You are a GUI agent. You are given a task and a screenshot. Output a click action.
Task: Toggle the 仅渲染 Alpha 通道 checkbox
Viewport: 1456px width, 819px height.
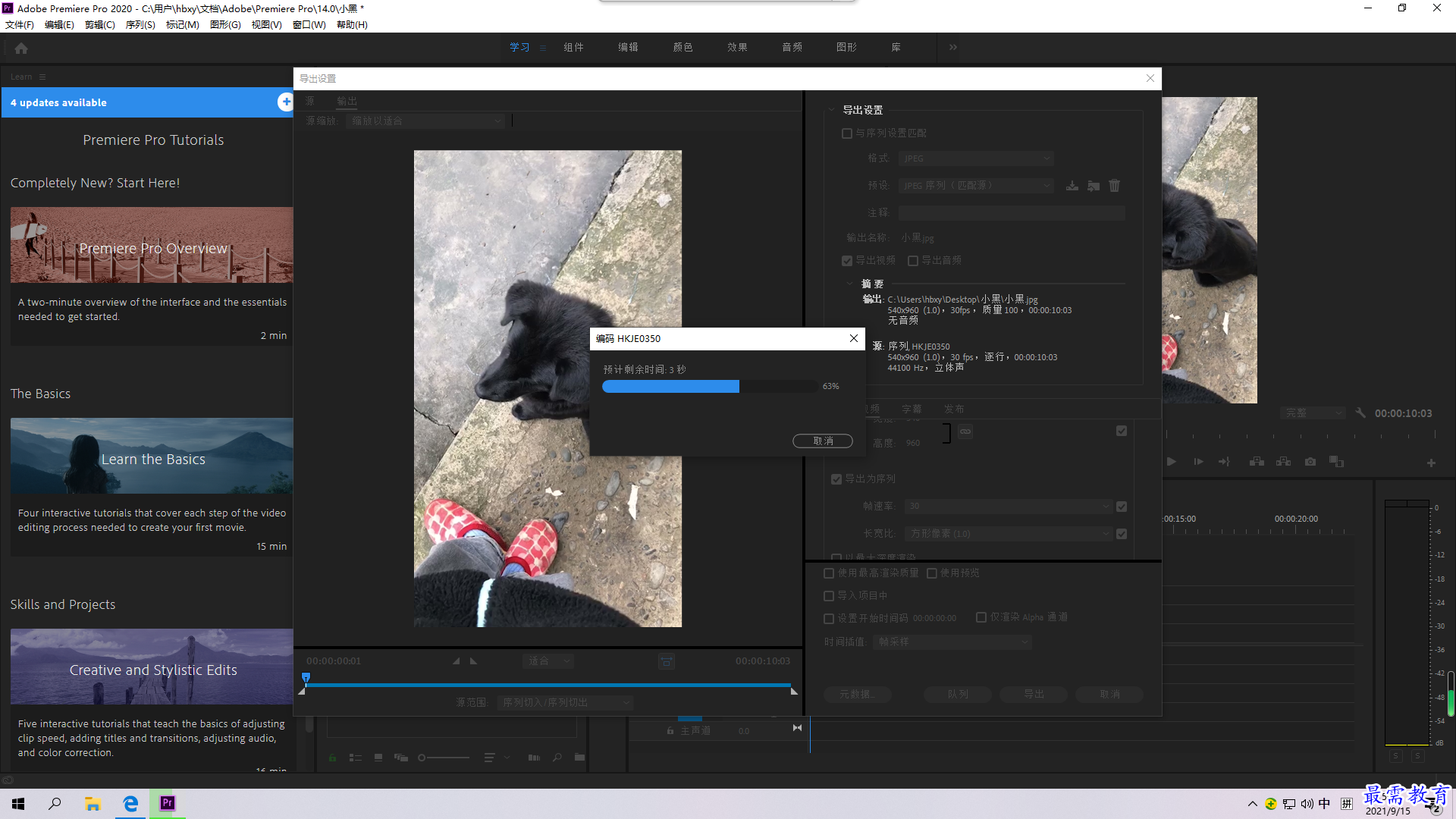981,617
